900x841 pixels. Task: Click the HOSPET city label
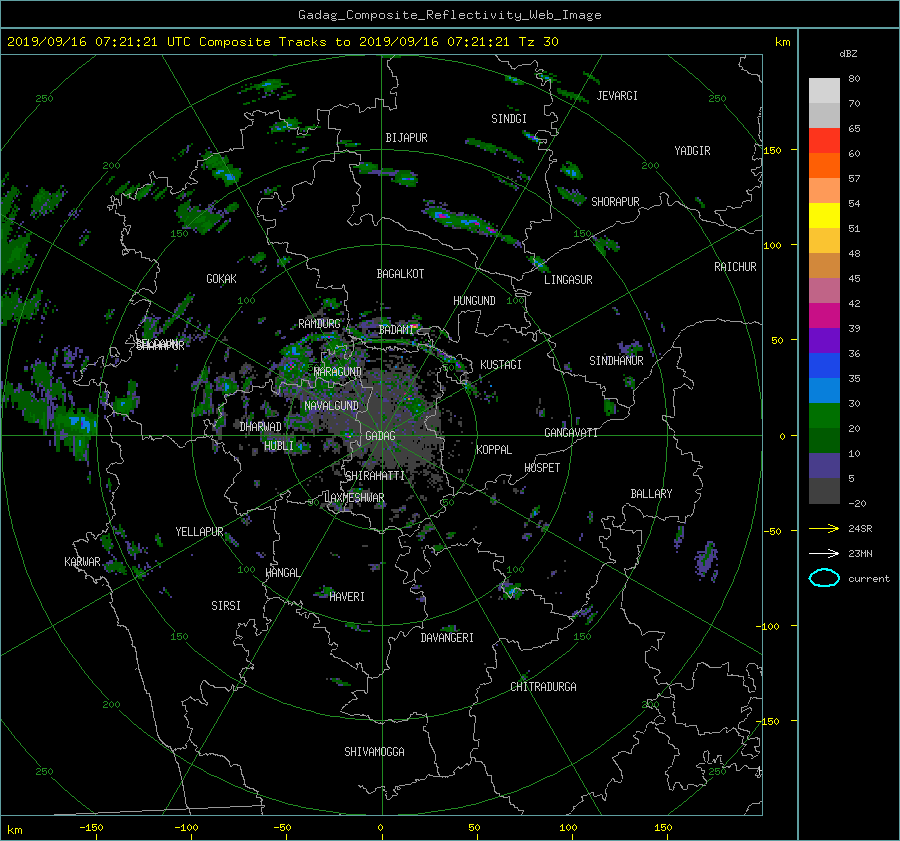coord(542,468)
